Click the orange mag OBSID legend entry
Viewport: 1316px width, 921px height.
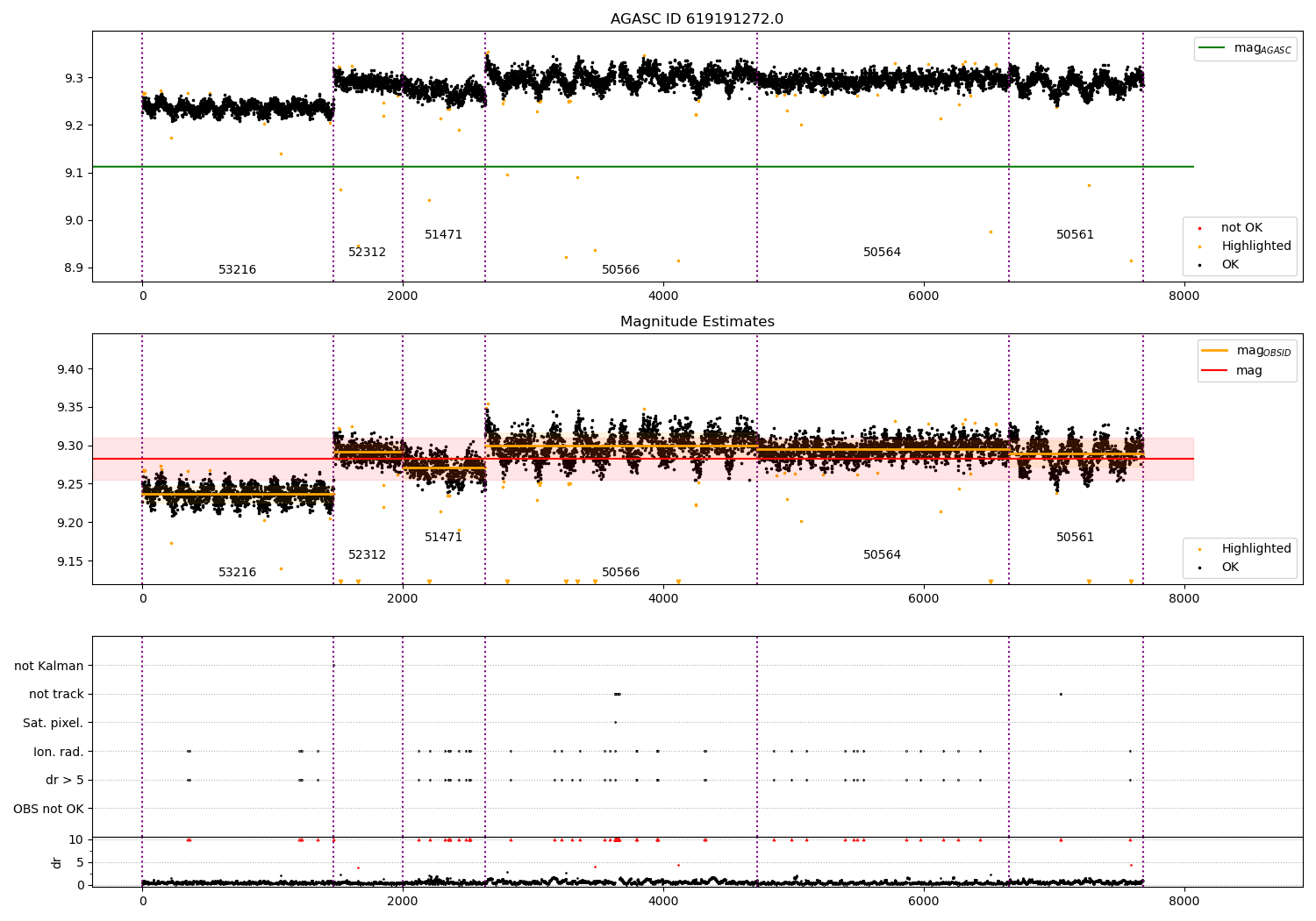click(1246, 351)
